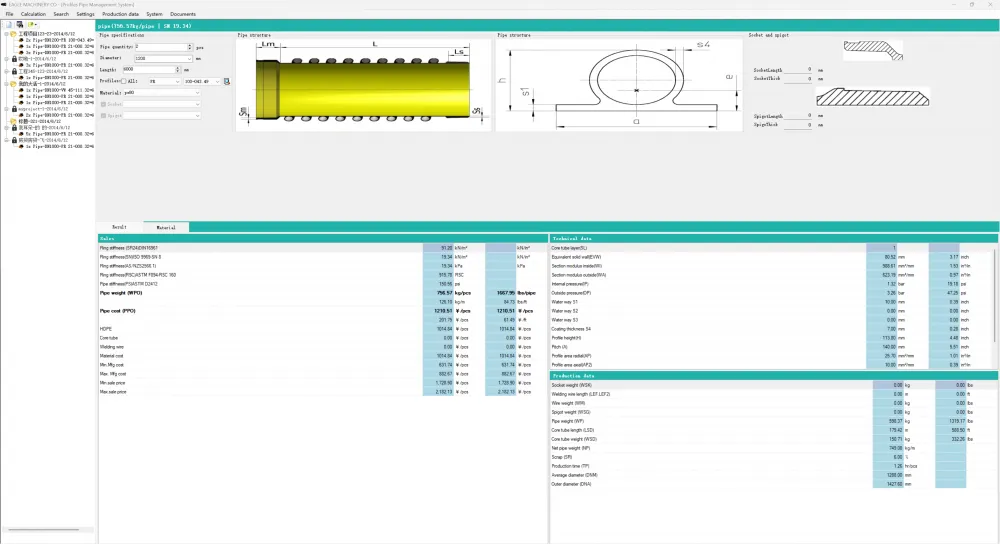Screen dimensions: 1000x544
Task: Open the System menu
Action: click(x=154, y=14)
